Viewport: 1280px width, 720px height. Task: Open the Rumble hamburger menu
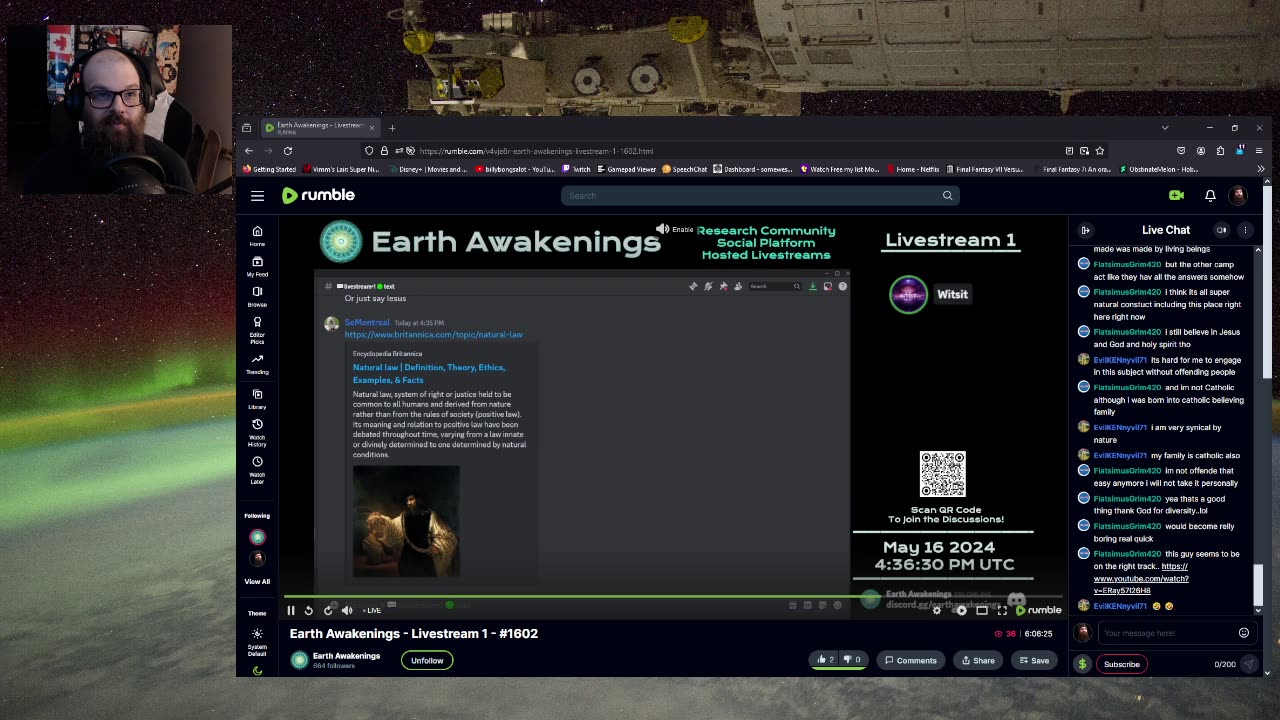click(257, 196)
